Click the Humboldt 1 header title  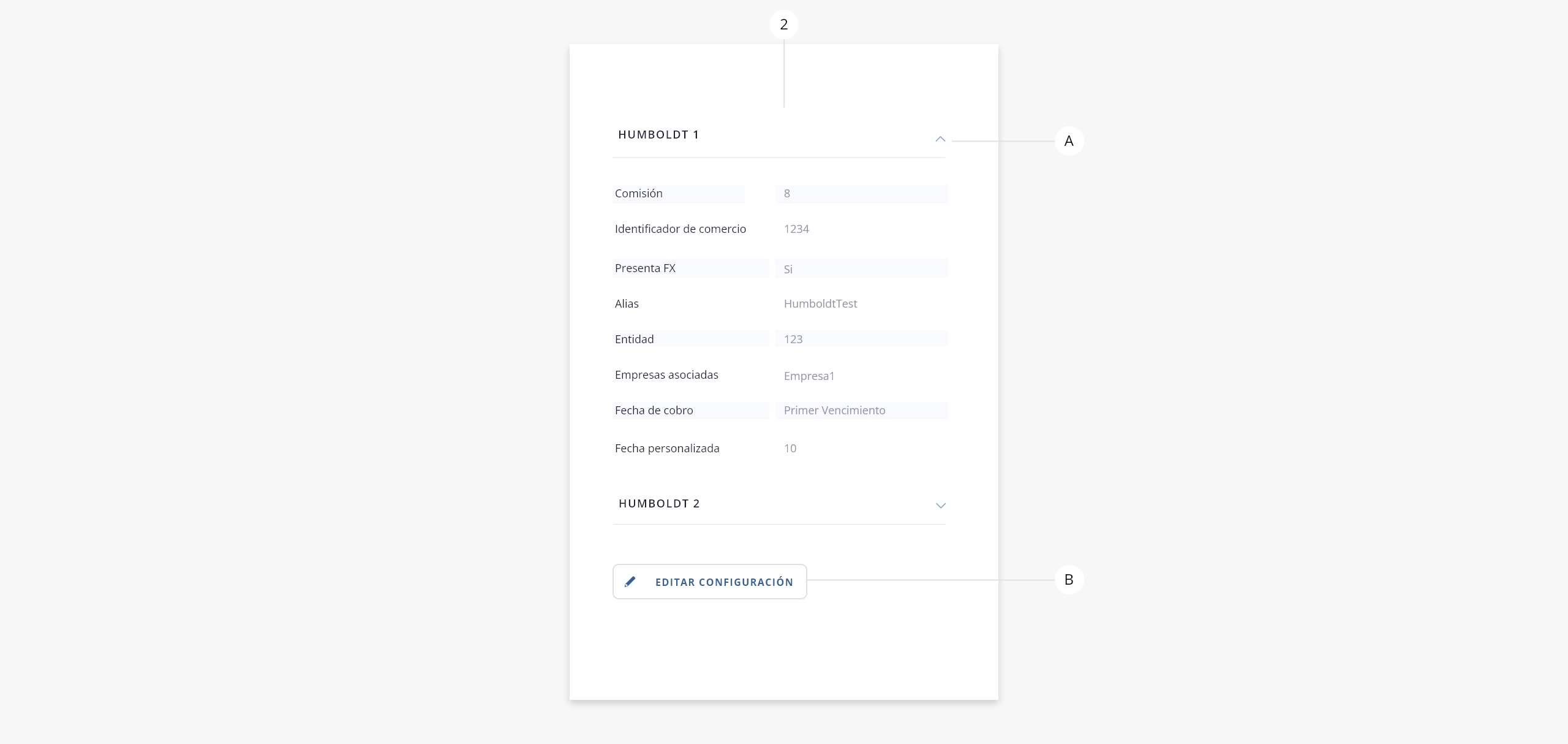tap(658, 135)
